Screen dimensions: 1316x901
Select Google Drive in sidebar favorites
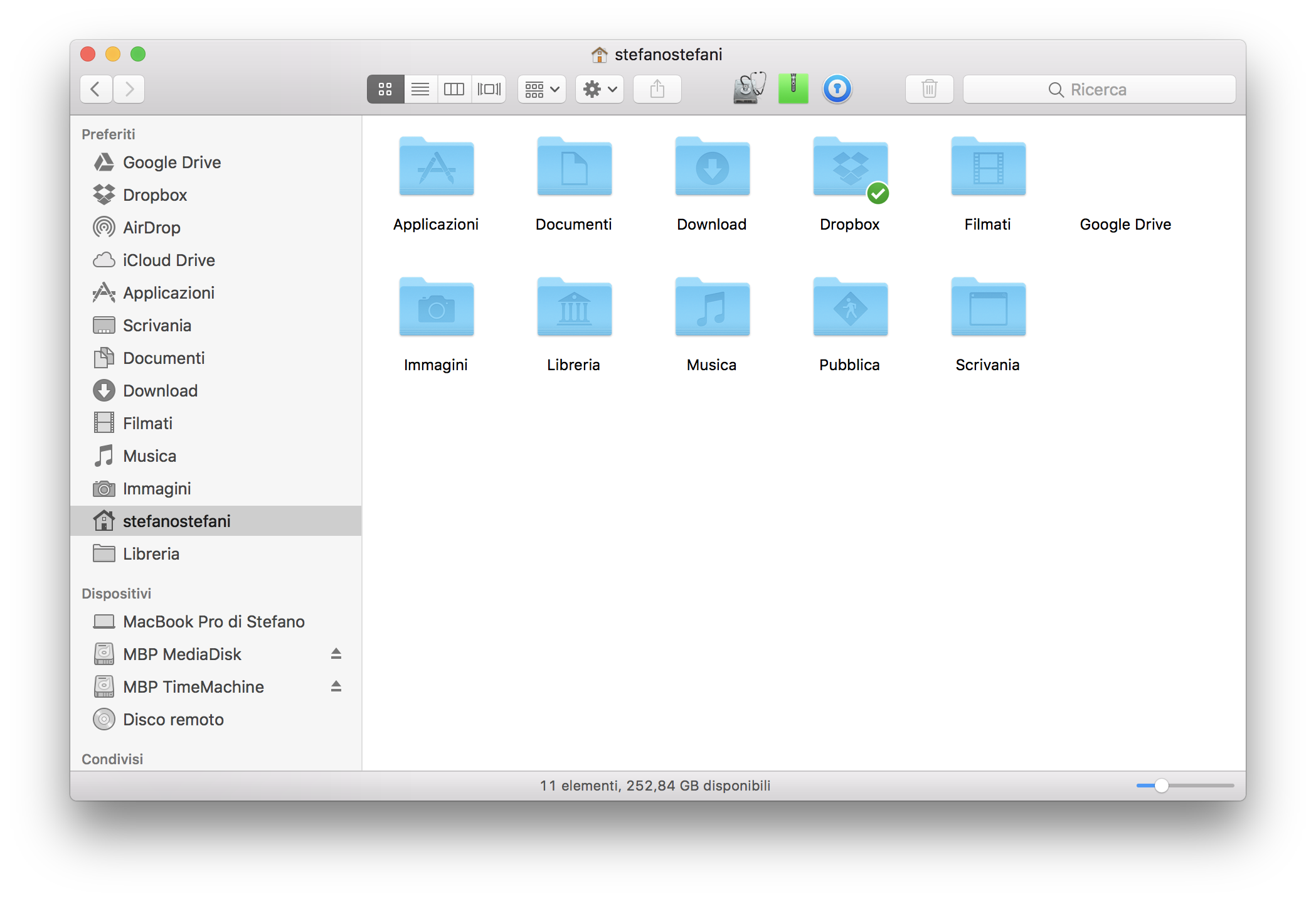171,163
